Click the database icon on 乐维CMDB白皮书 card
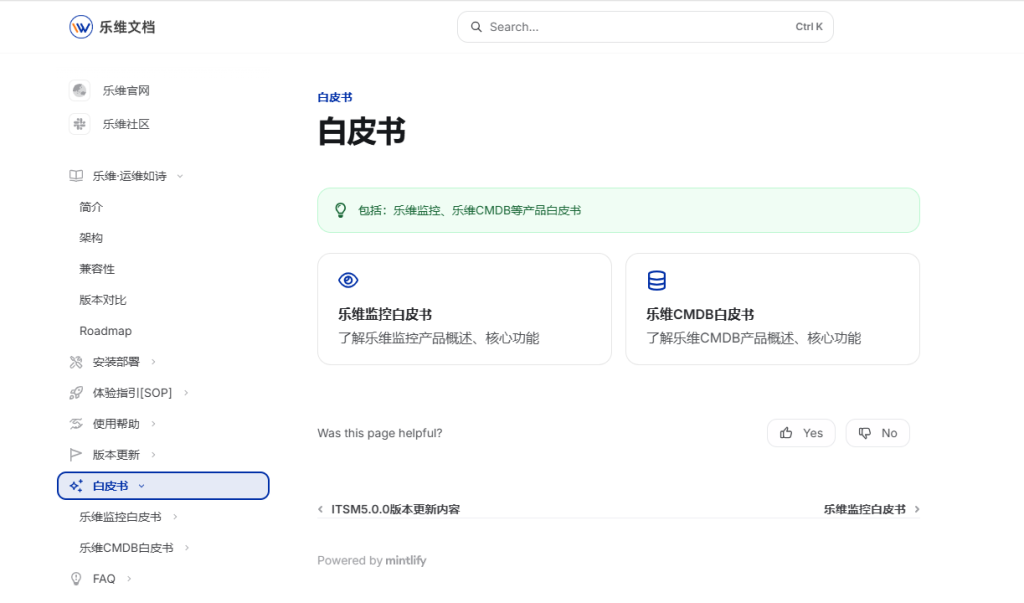The width and height of the screenshot is (1024, 603). [656, 280]
